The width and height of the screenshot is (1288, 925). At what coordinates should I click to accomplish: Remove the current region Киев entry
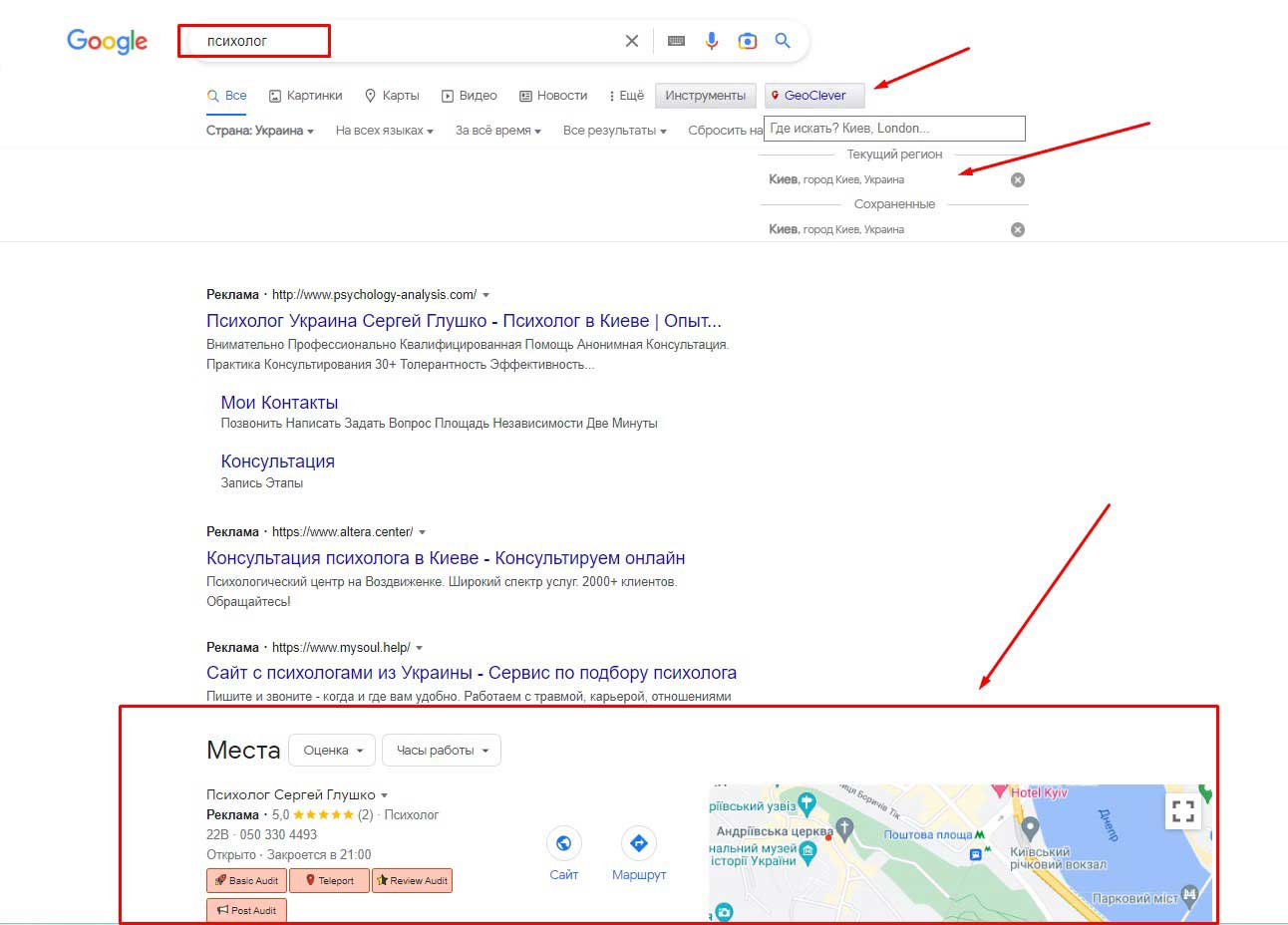(1018, 180)
